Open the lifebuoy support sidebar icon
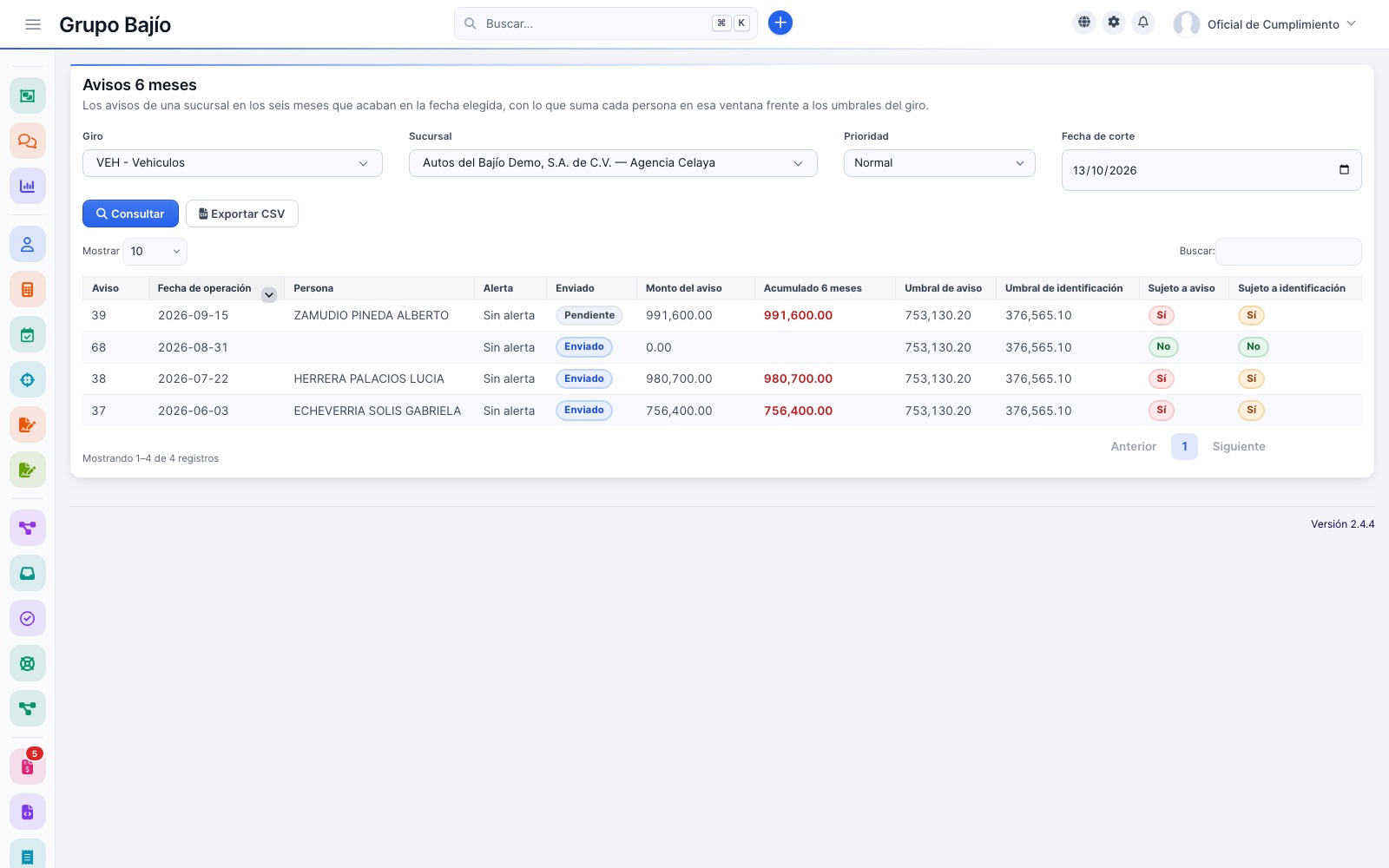1389x868 pixels. point(28,663)
